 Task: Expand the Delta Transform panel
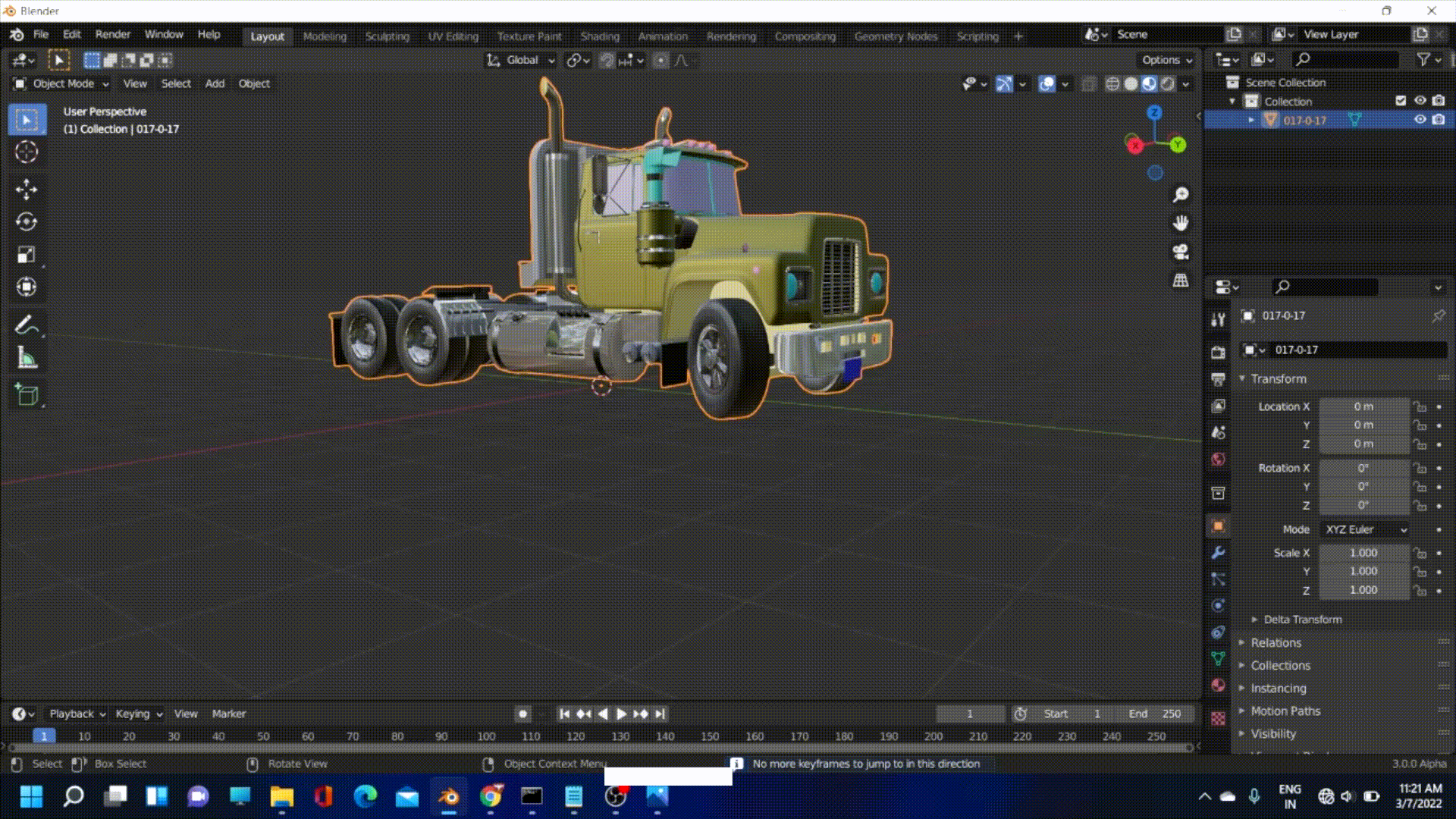coord(1301,620)
